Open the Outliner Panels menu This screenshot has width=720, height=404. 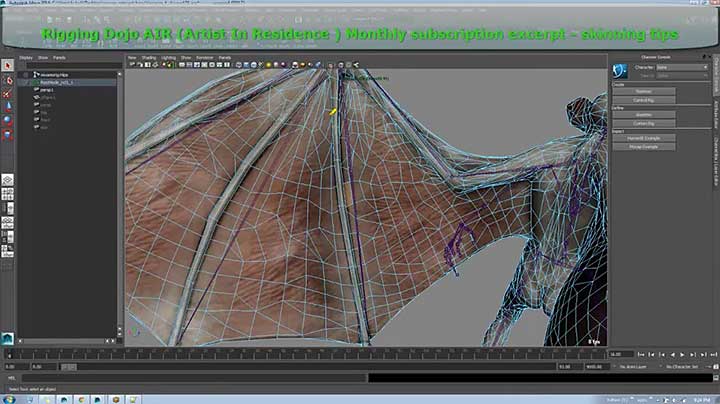(x=59, y=58)
